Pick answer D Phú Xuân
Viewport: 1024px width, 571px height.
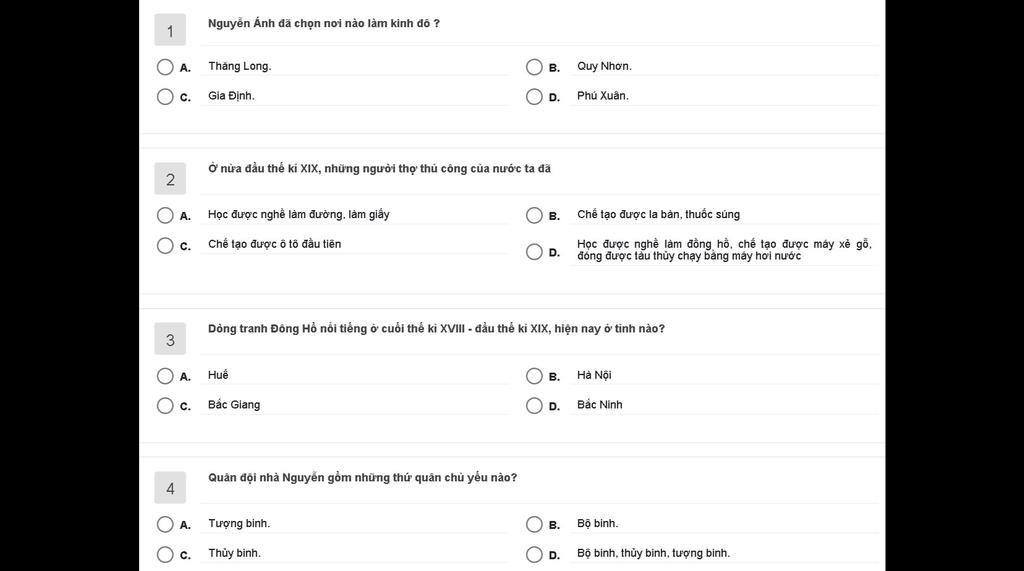(534, 97)
